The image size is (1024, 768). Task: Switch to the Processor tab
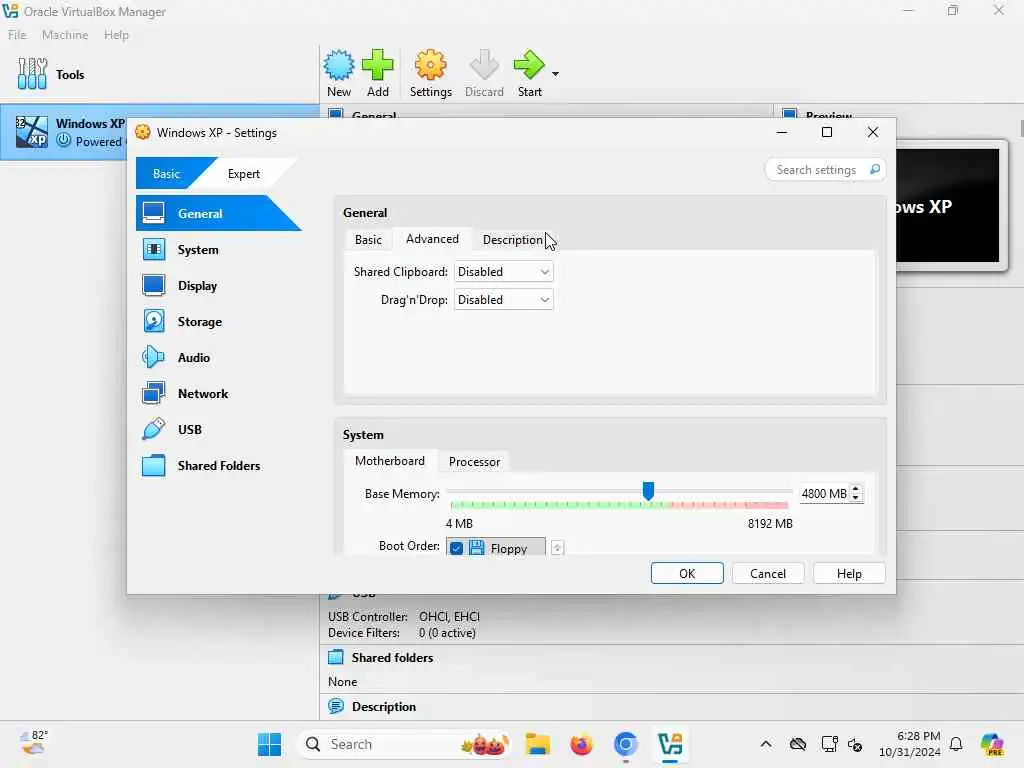474,462
